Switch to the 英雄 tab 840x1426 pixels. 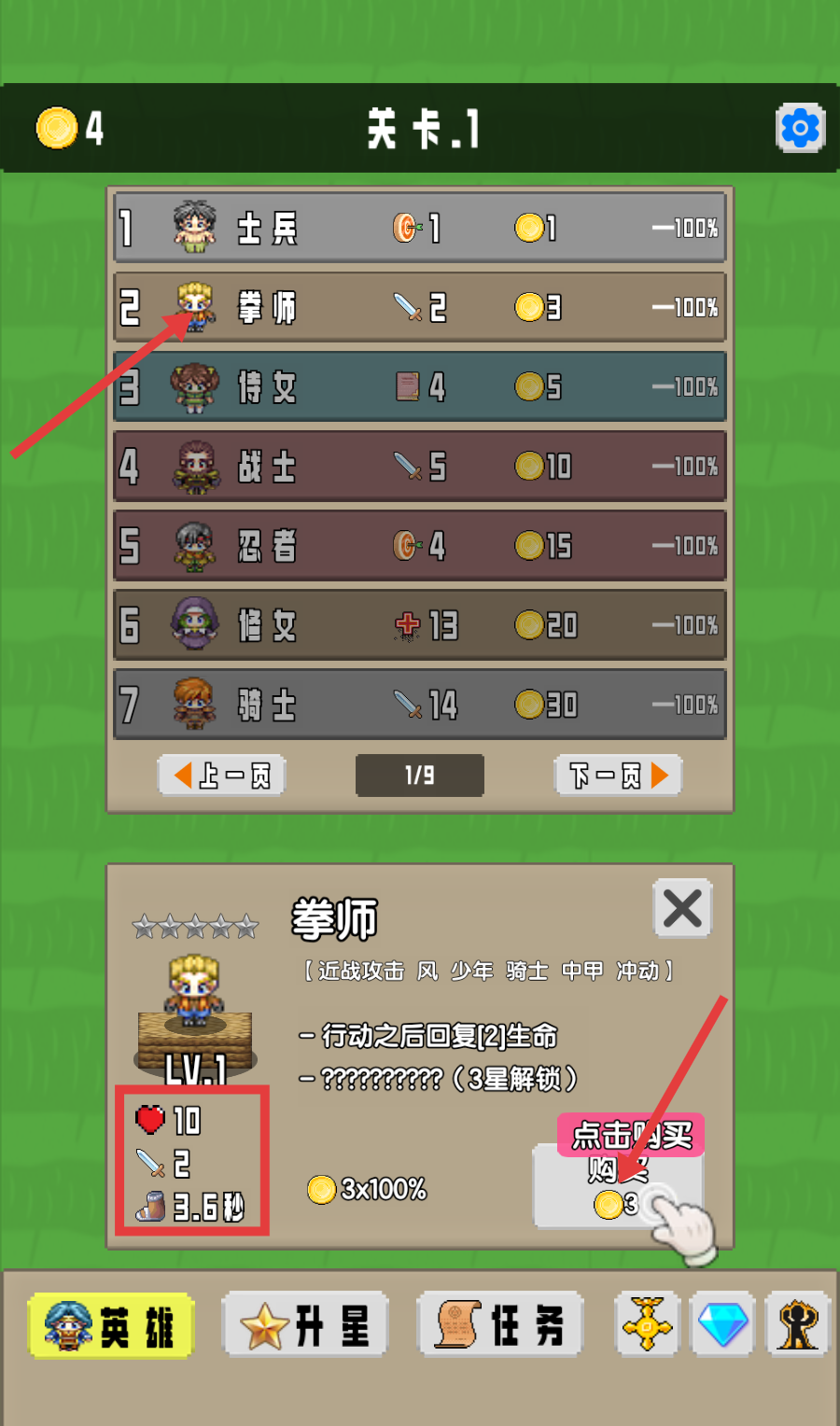[111, 1326]
